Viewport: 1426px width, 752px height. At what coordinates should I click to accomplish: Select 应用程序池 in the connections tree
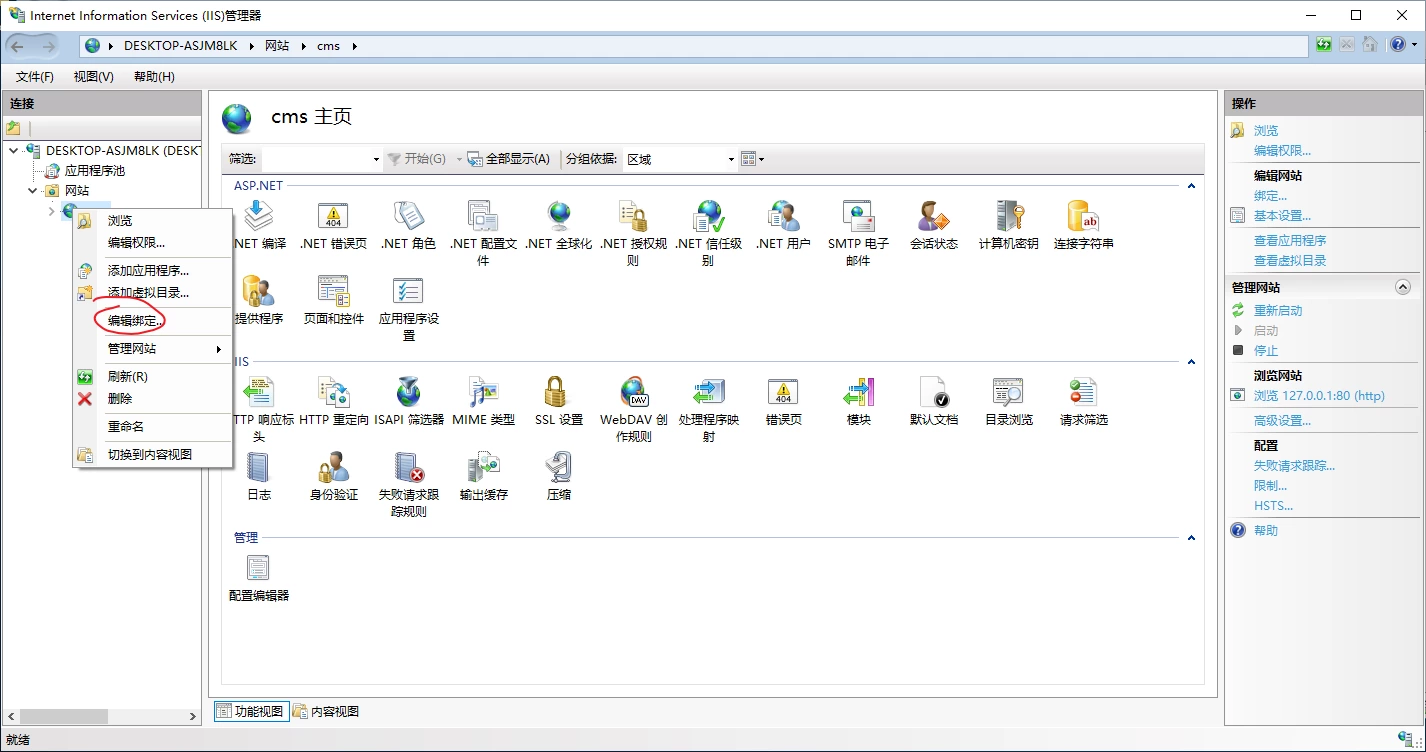click(95, 170)
